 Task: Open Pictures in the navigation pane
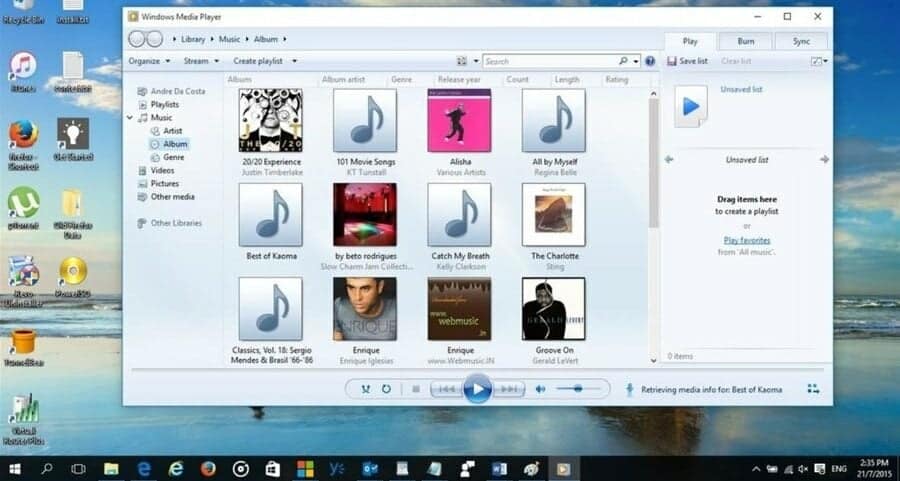coord(165,184)
